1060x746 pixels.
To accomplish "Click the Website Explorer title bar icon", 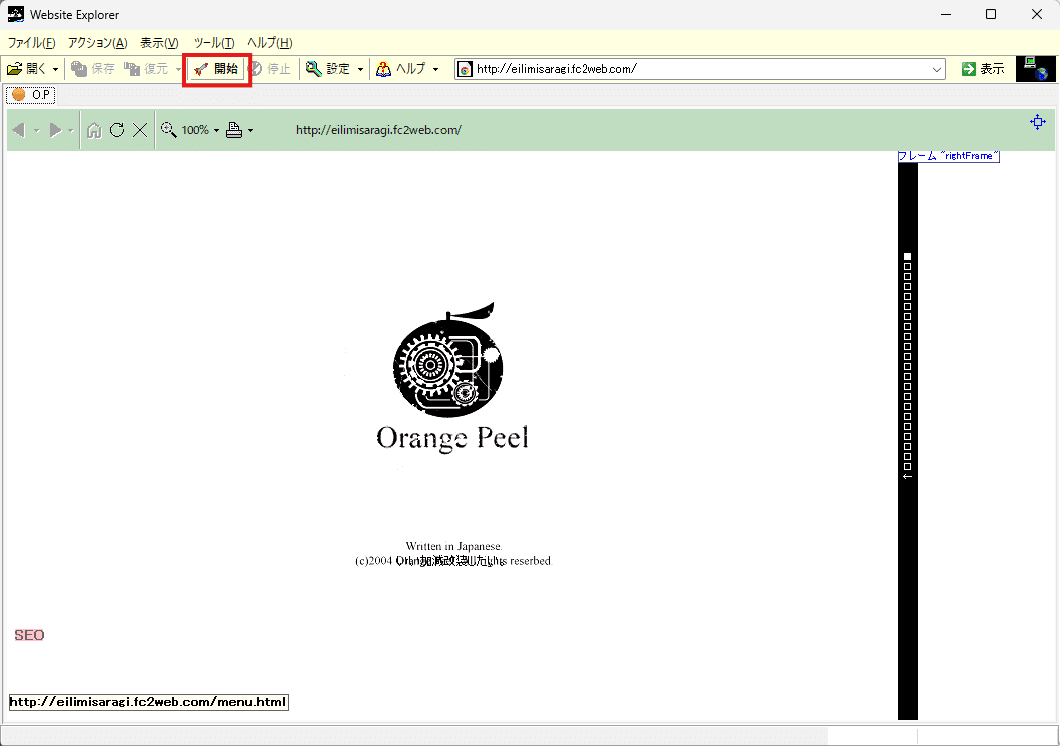I will [16, 14].
